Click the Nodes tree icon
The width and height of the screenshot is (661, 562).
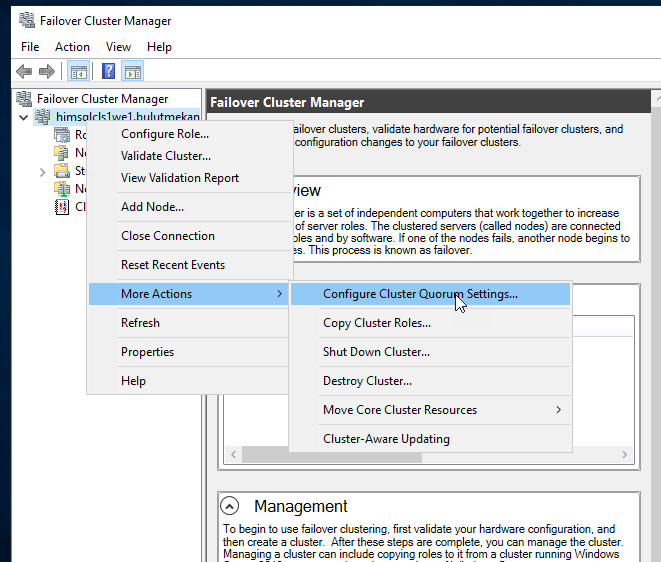tap(62, 153)
